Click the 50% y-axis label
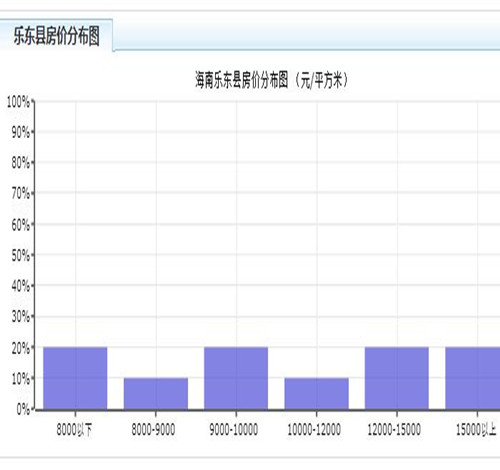 point(21,256)
